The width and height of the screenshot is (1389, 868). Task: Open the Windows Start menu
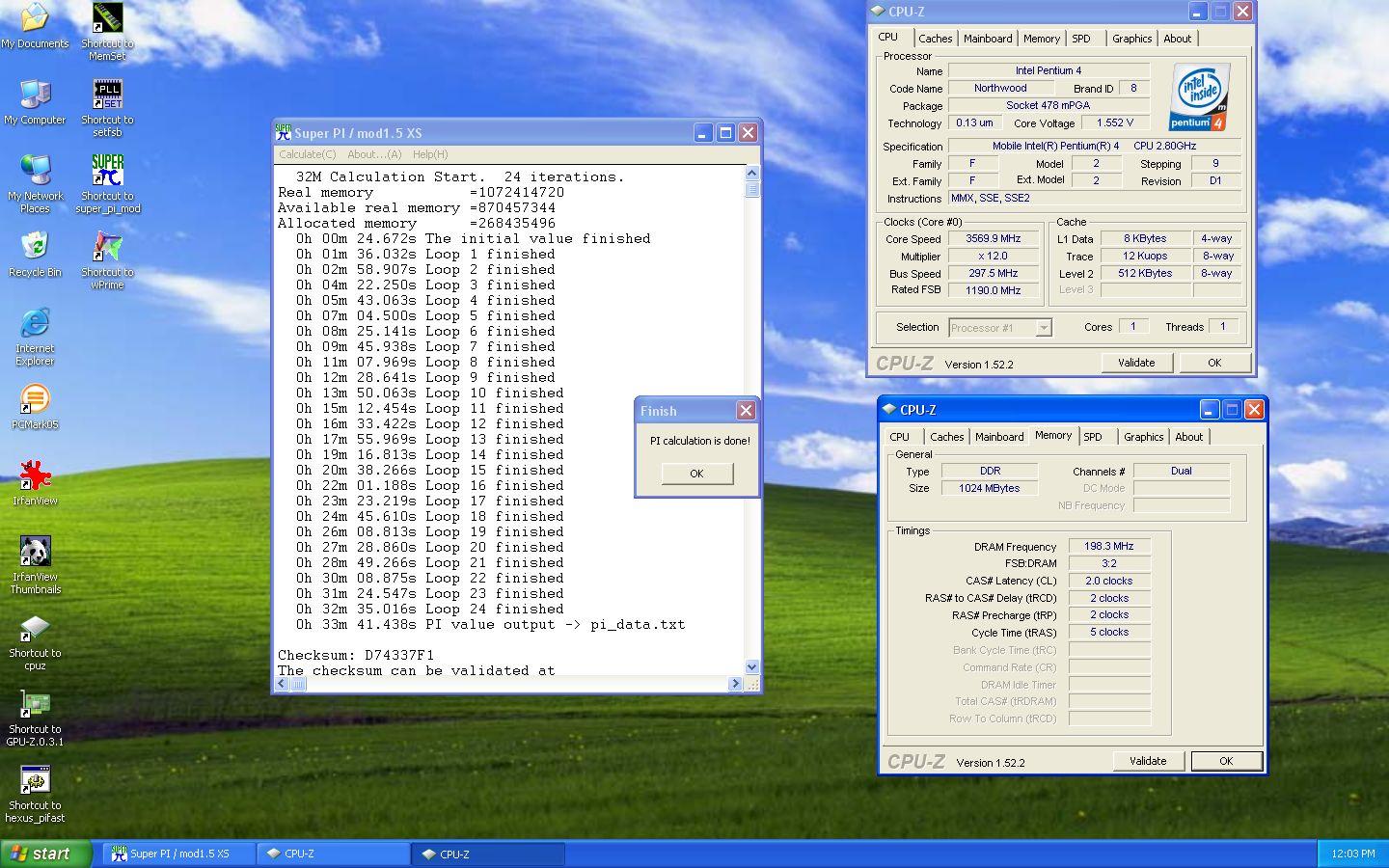[45, 854]
